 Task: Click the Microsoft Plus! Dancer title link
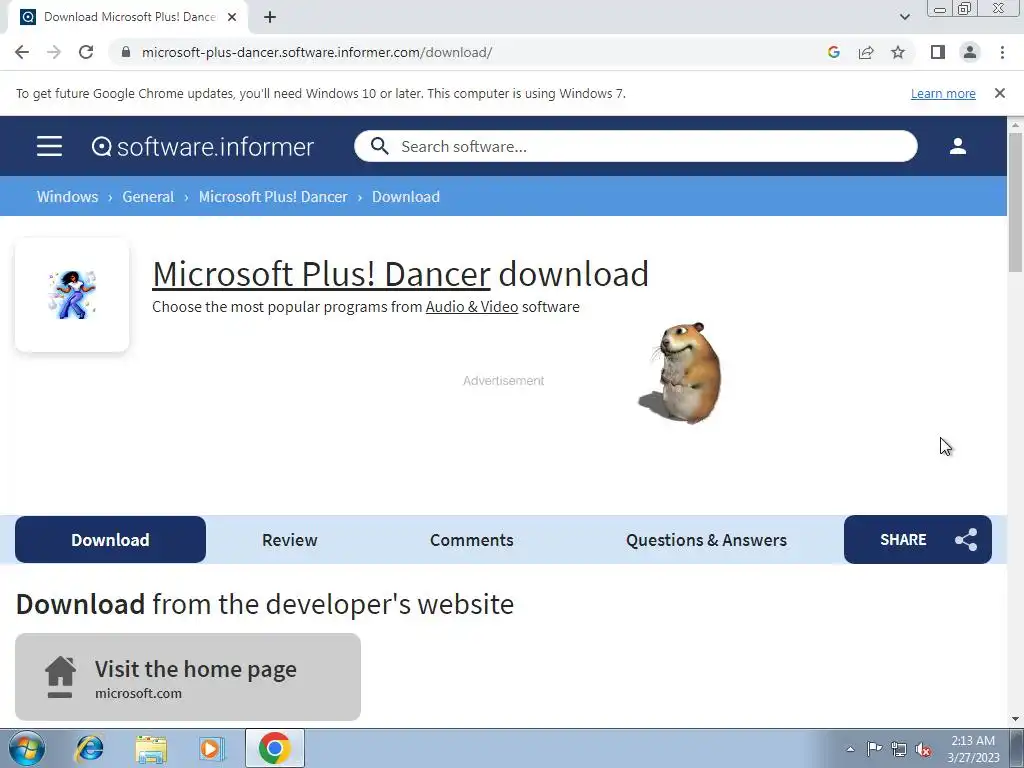click(321, 274)
